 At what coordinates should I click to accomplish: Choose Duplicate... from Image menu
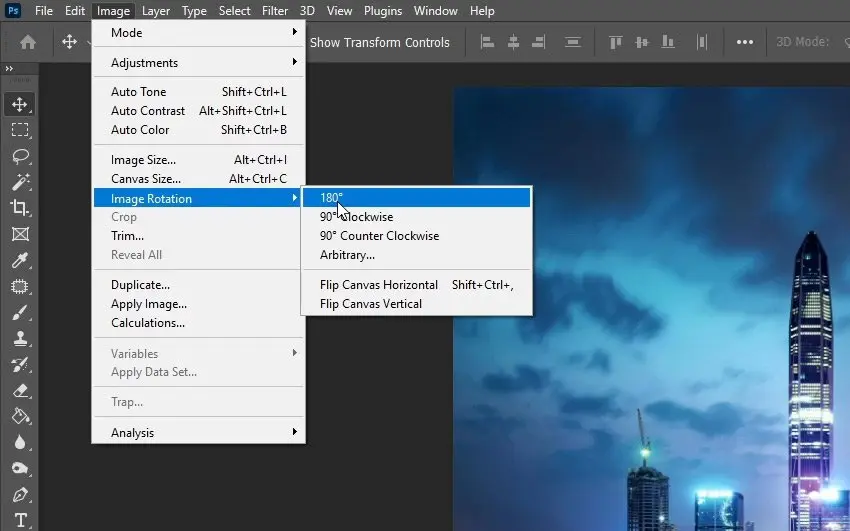coord(199,284)
